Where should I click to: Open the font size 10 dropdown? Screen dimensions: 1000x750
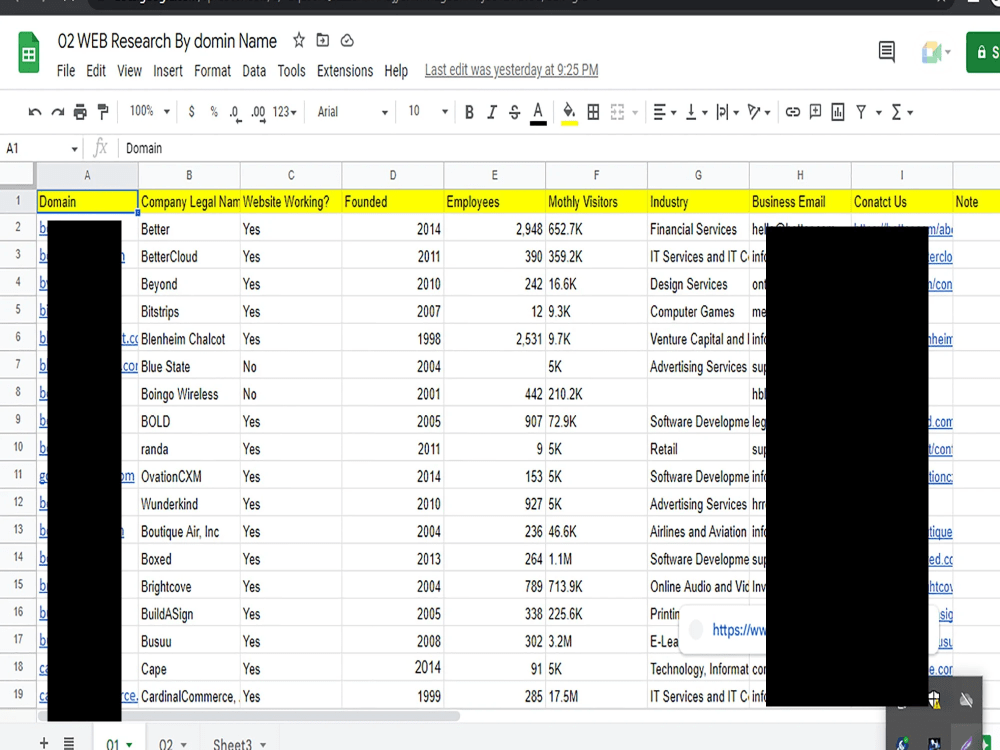(427, 112)
